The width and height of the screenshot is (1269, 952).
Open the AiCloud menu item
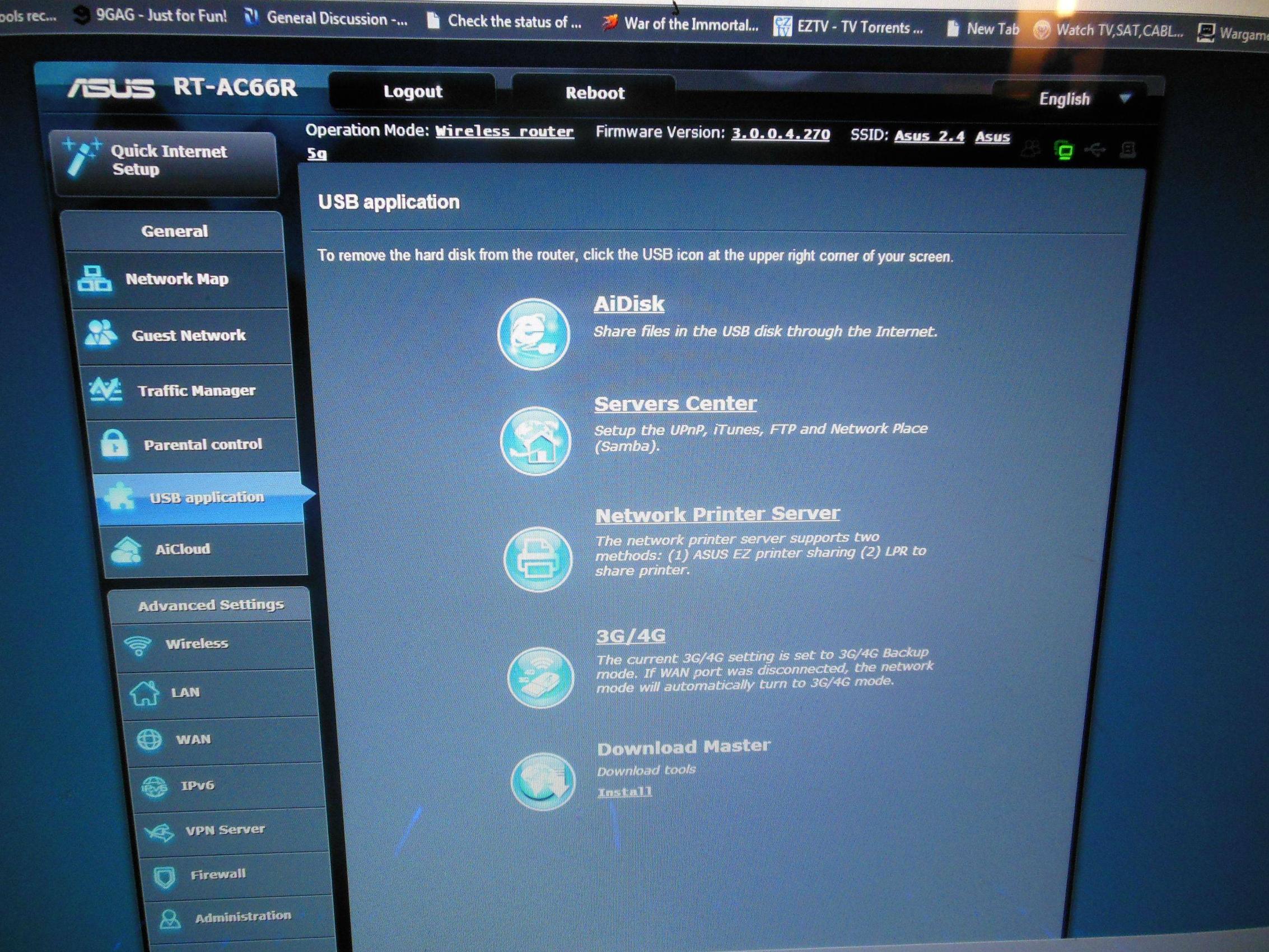point(204,549)
